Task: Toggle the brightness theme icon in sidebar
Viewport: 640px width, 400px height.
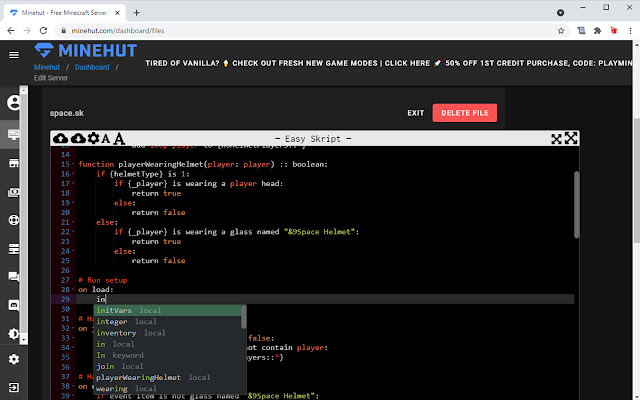Action: pos(13,333)
